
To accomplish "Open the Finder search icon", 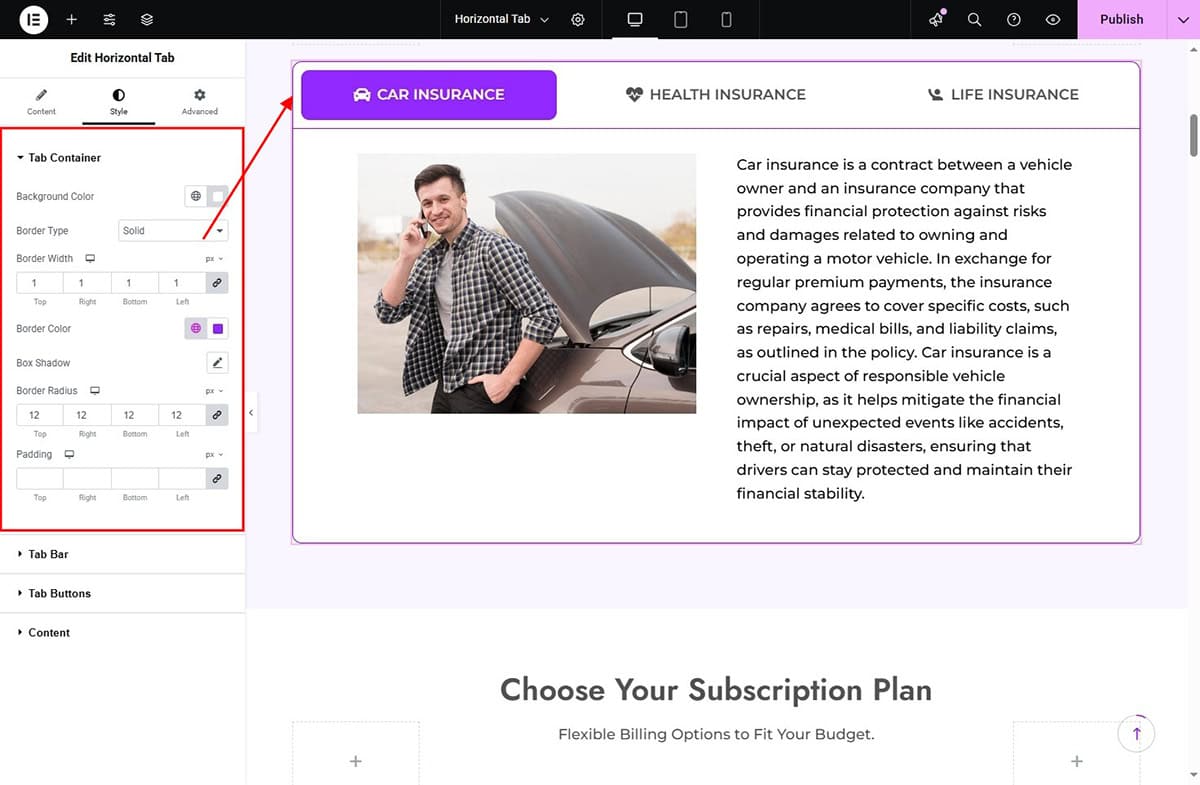I will click(x=974, y=19).
